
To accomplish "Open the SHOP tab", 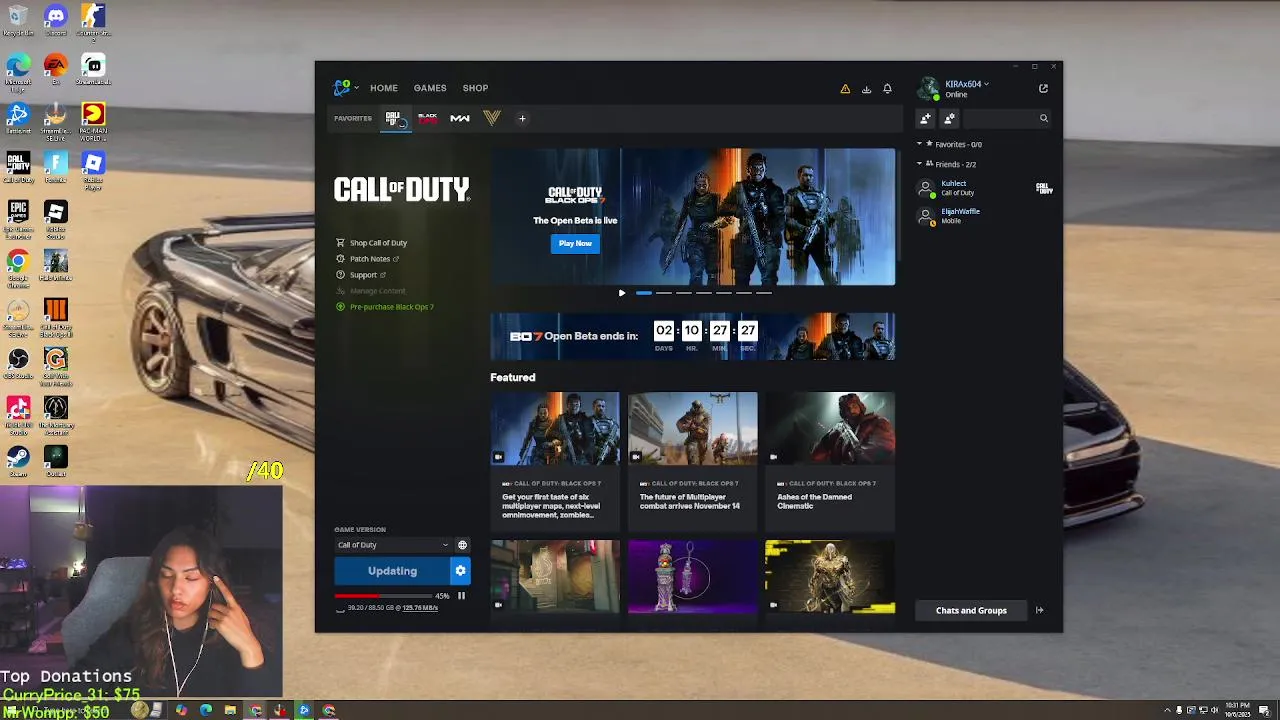I will [475, 88].
